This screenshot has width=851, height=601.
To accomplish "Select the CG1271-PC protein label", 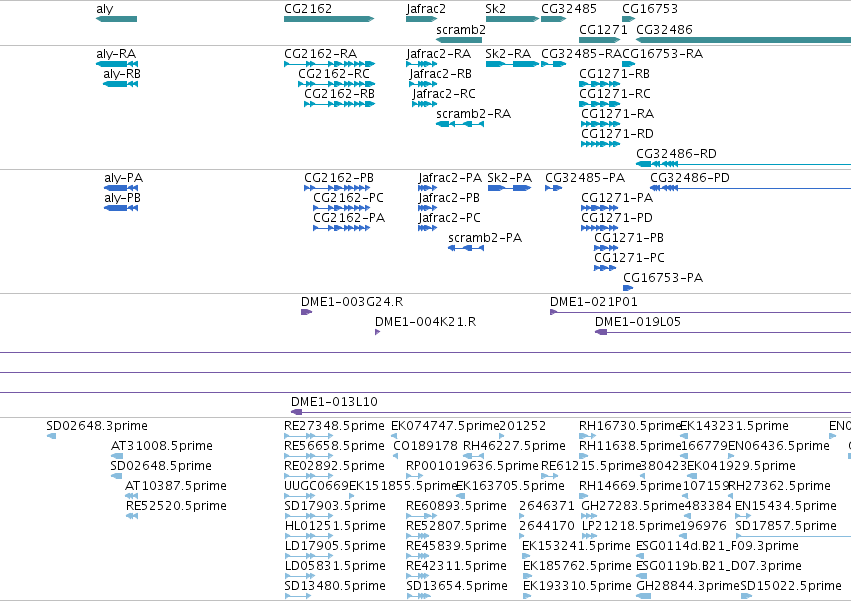I will coord(630,258).
